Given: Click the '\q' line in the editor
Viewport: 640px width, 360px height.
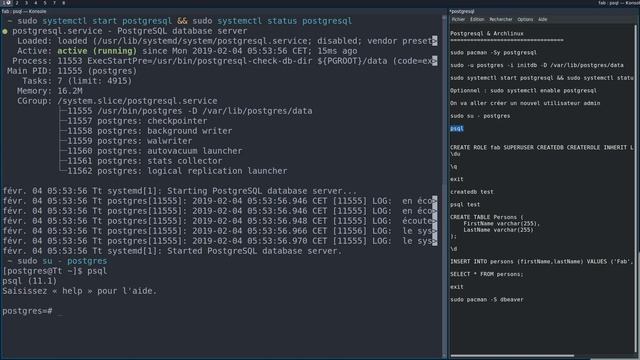Looking at the screenshot, I should point(453,167).
